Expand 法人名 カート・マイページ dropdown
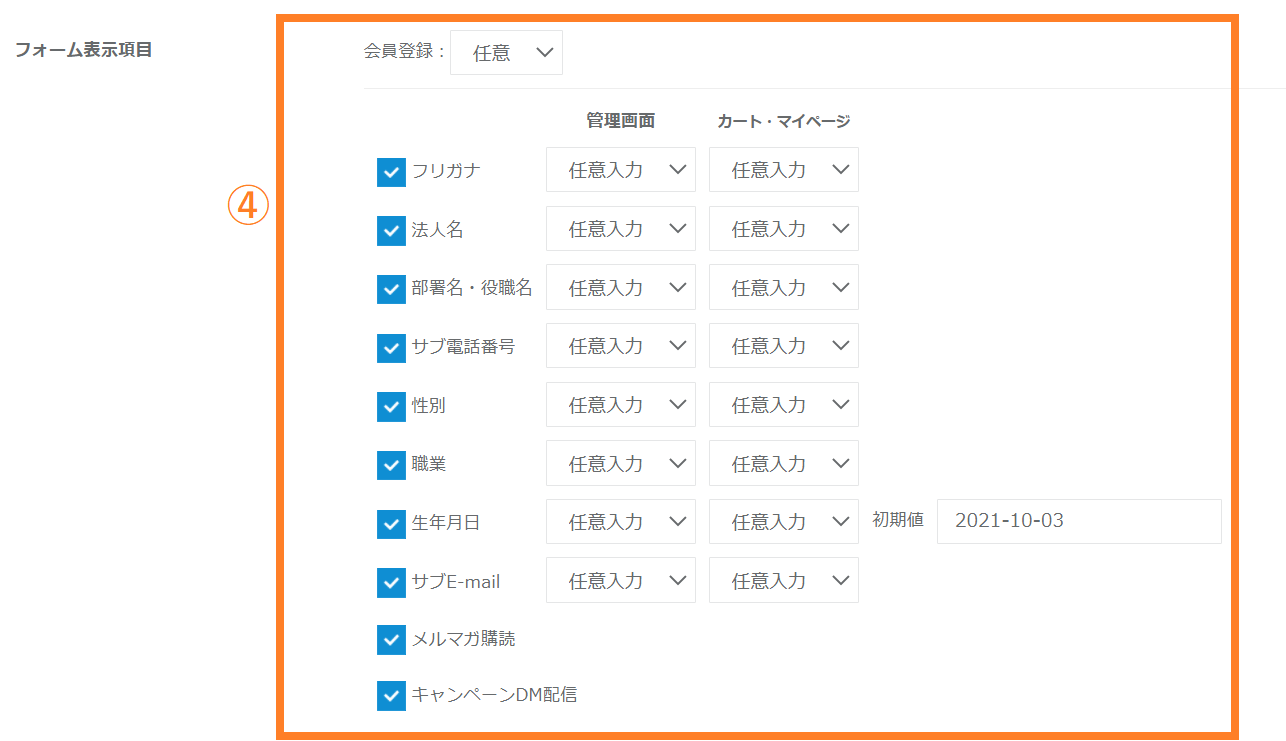Image resolution: width=1286 pixels, height=741 pixels. click(x=783, y=229)
